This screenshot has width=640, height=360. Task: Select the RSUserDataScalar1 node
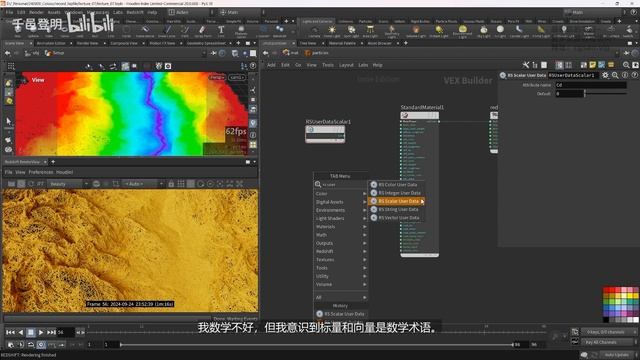tap(325, 134)
